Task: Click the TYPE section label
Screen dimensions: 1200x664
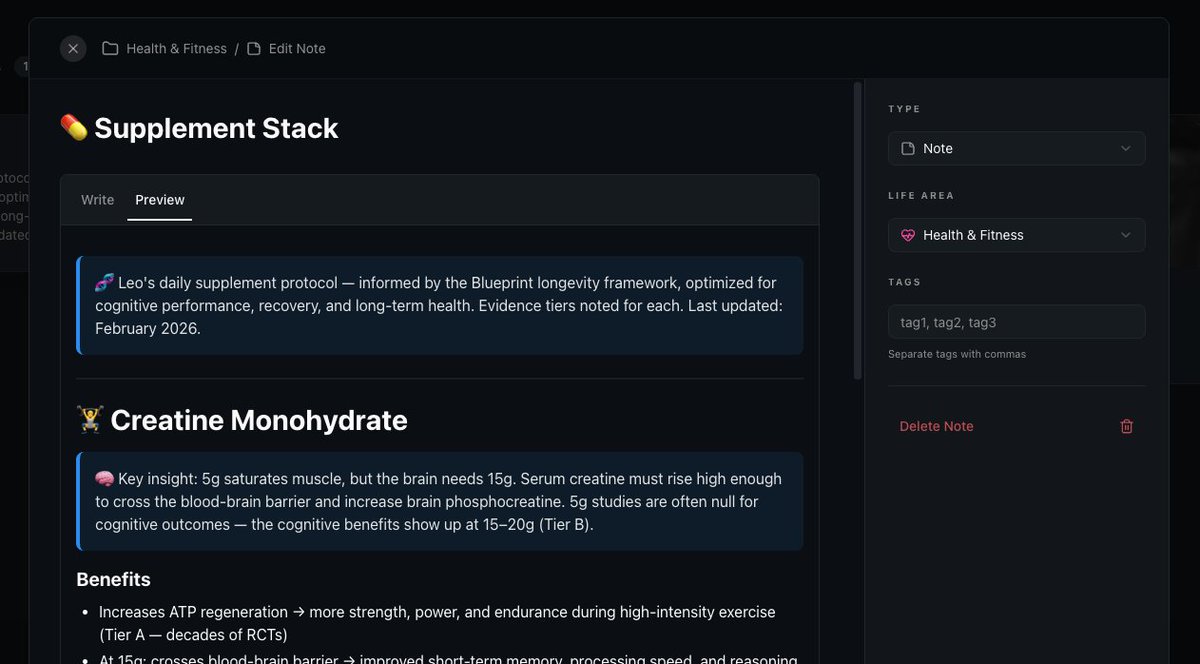Action: (904, 109)
